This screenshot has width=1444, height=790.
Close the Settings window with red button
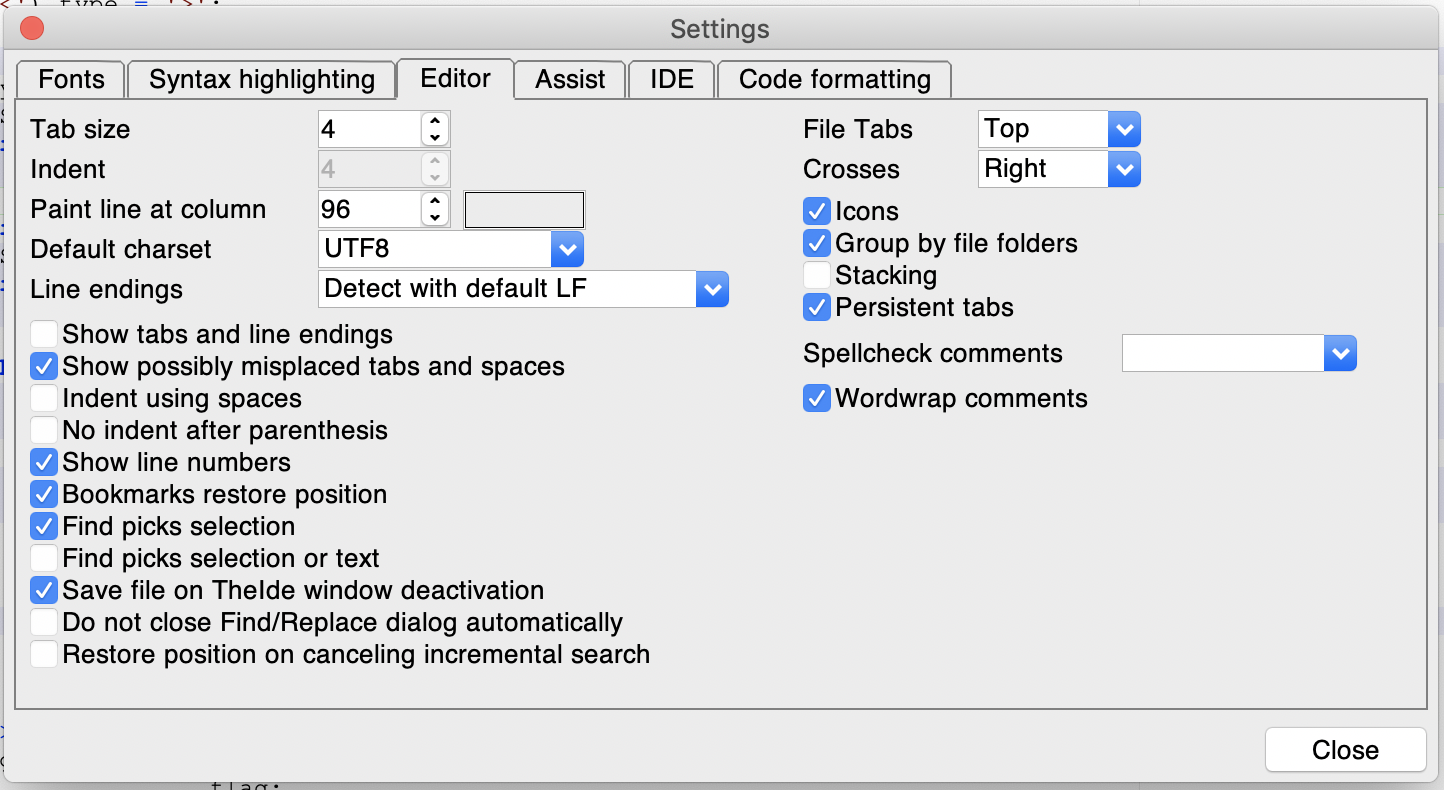click(x=32, y=28)
